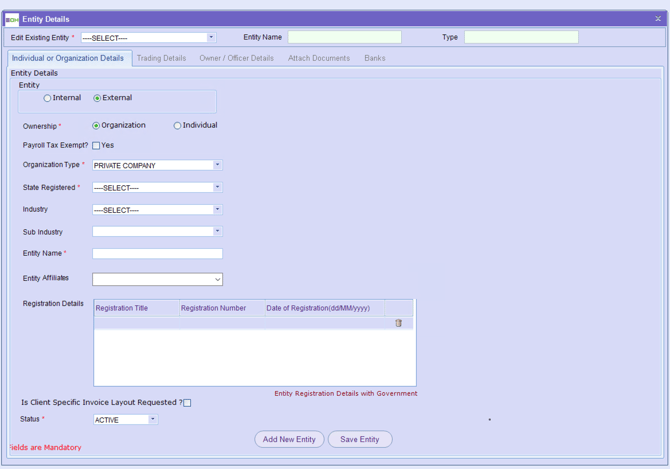Open the Attach Documents tab
The image size is (670, 469).
(x=319, y=58)
